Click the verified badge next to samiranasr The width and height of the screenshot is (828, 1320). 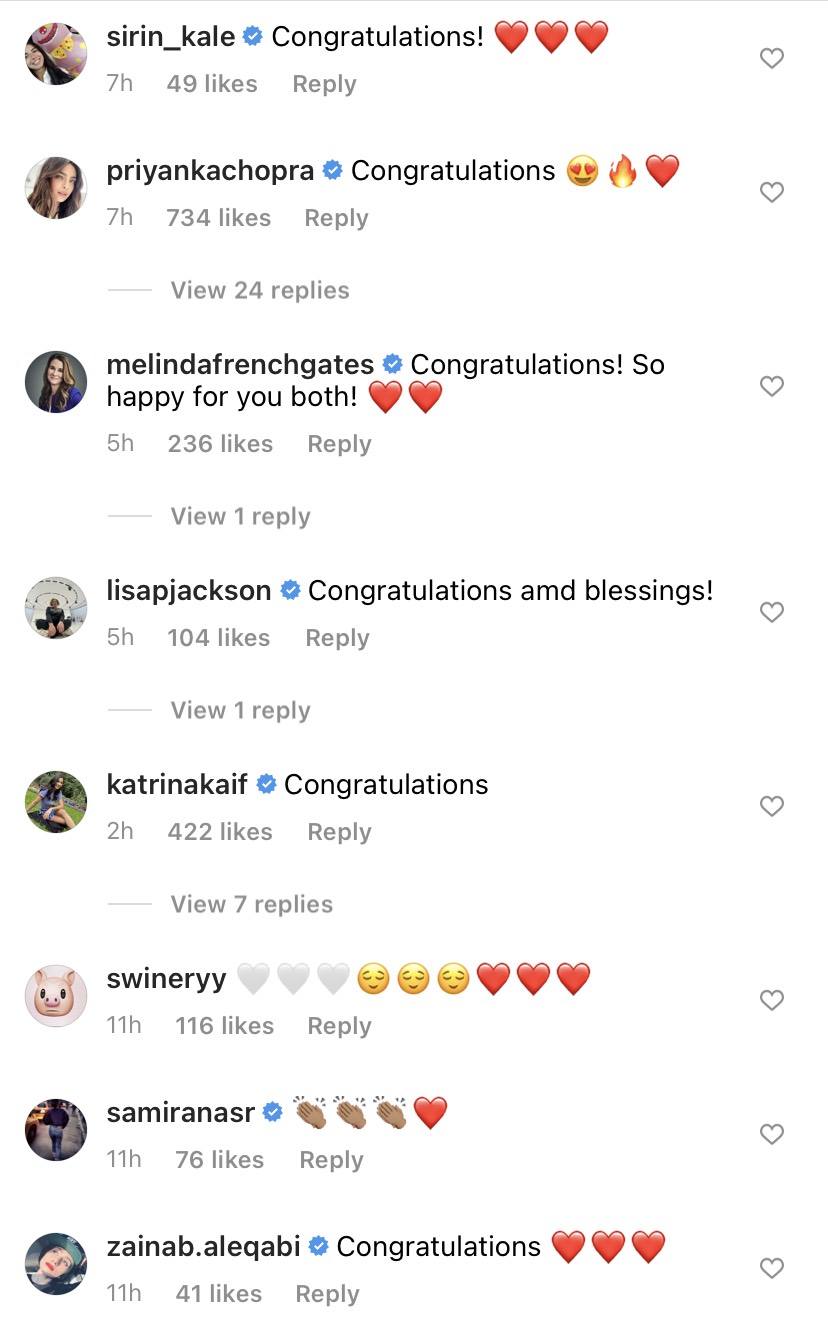click(x=271, y=1110)
